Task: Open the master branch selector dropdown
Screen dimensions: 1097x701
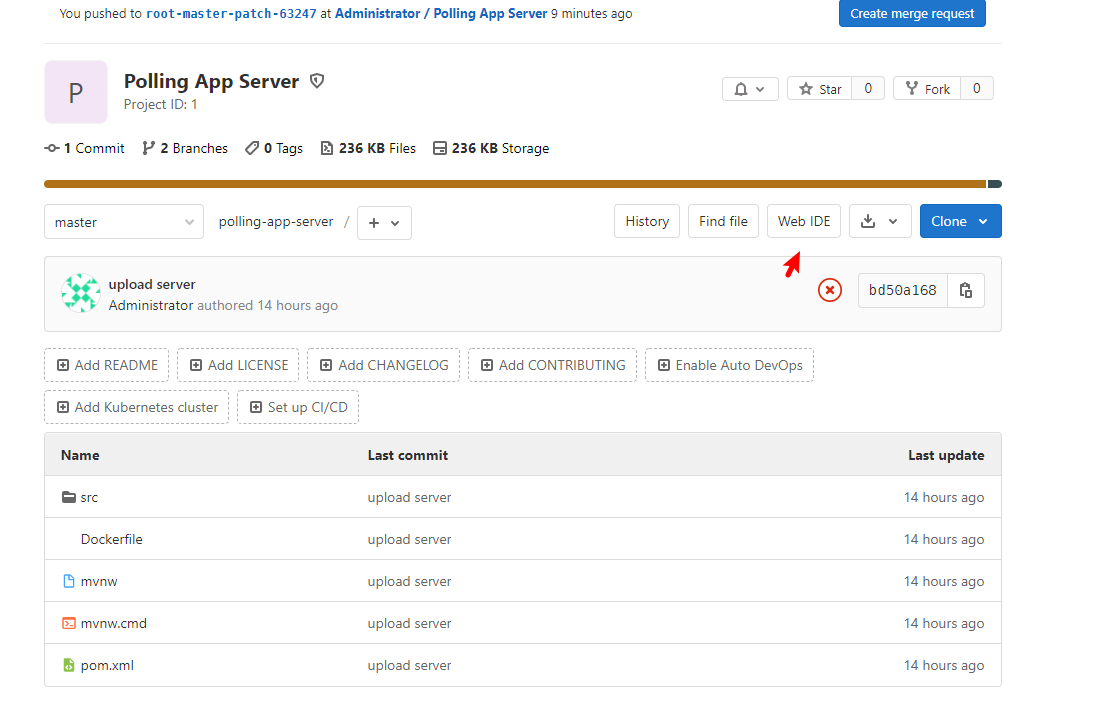Action: (x=124, y=222)
